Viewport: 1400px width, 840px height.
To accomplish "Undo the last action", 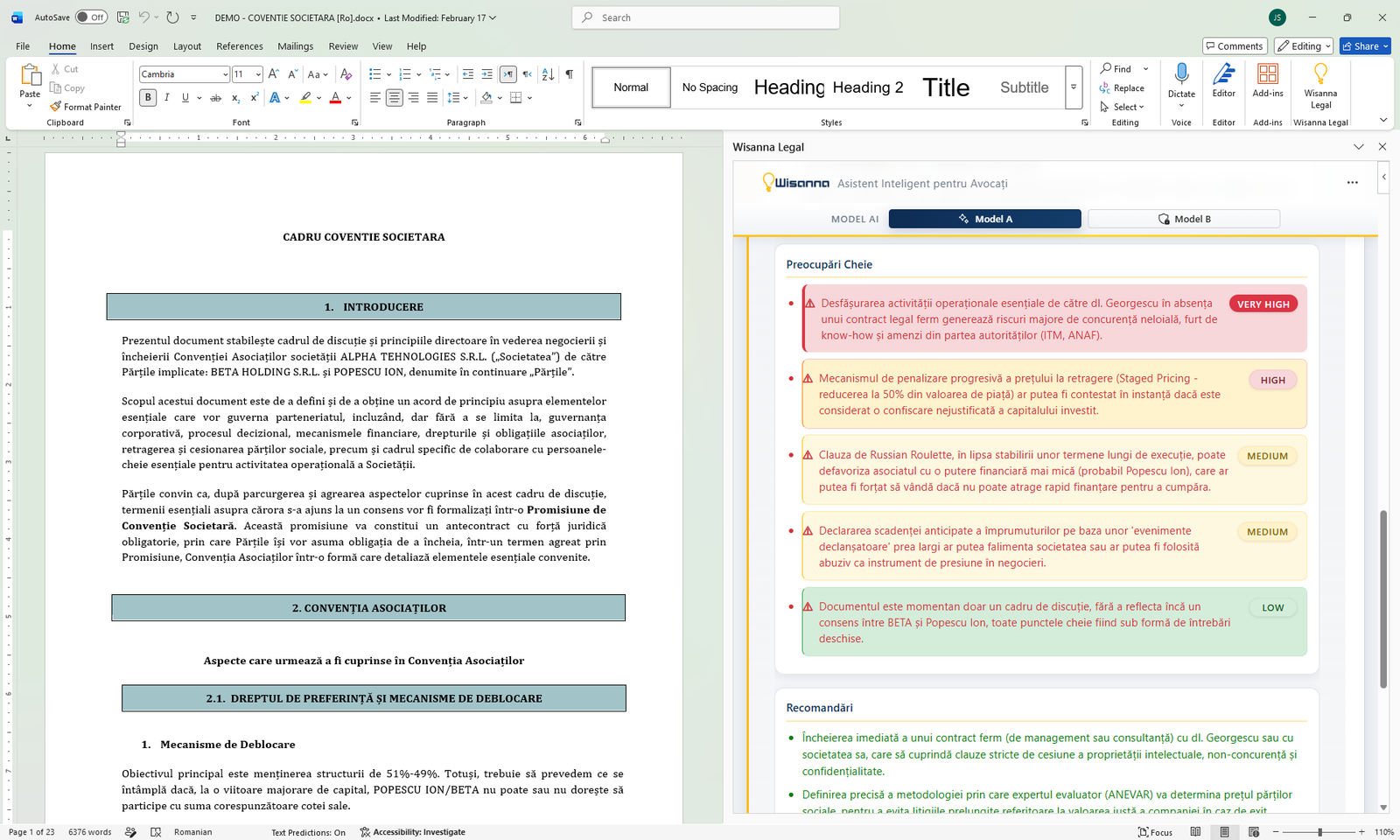I will [x=144, y=17].
